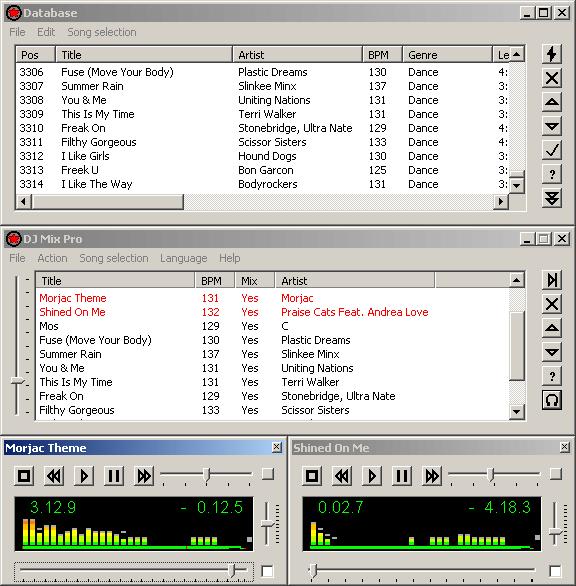
Task: Fast forward the Morjac Theme deck
Action: (144, 476)
